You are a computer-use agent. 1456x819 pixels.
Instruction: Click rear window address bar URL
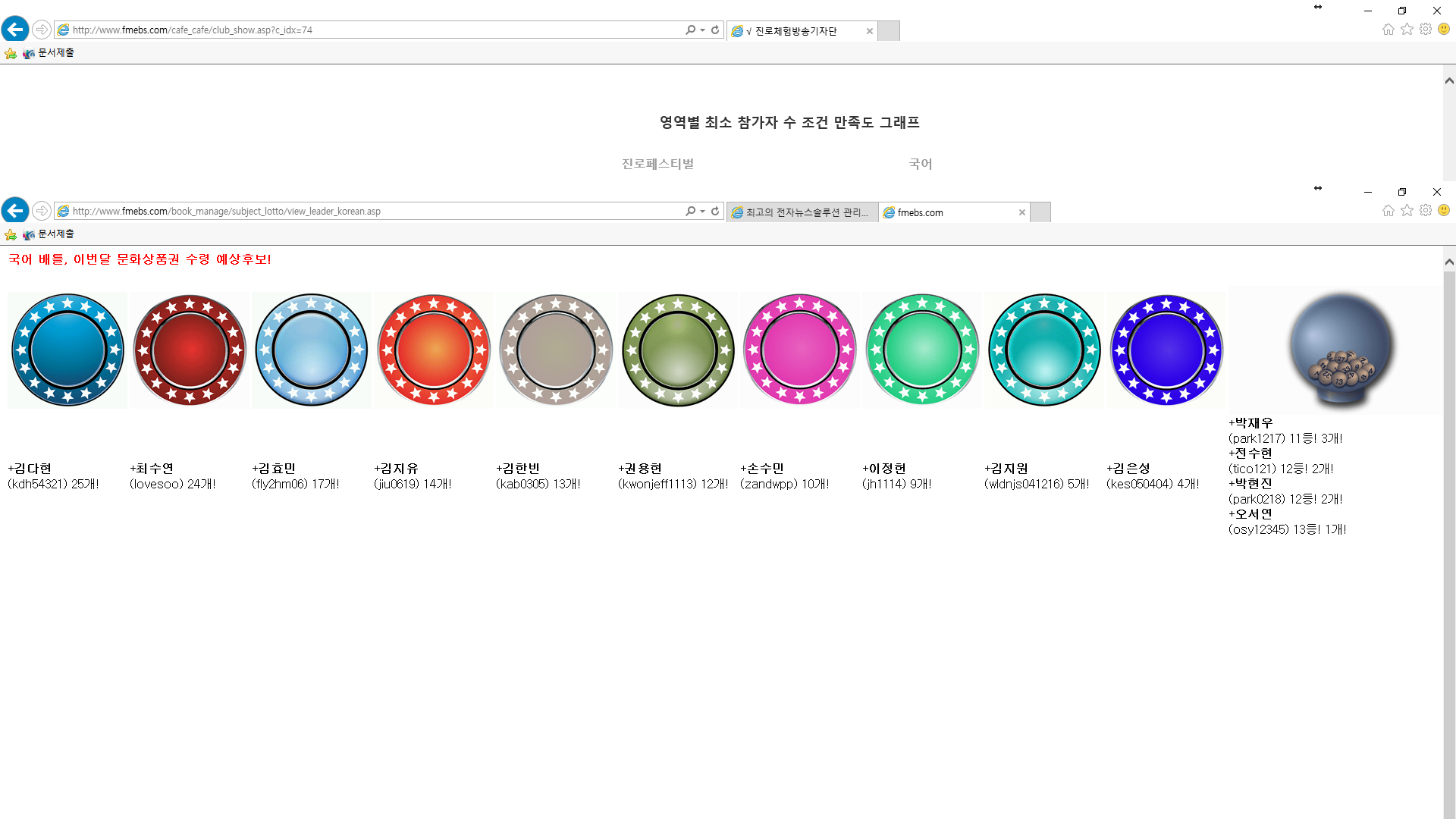[x=192, y=30]
